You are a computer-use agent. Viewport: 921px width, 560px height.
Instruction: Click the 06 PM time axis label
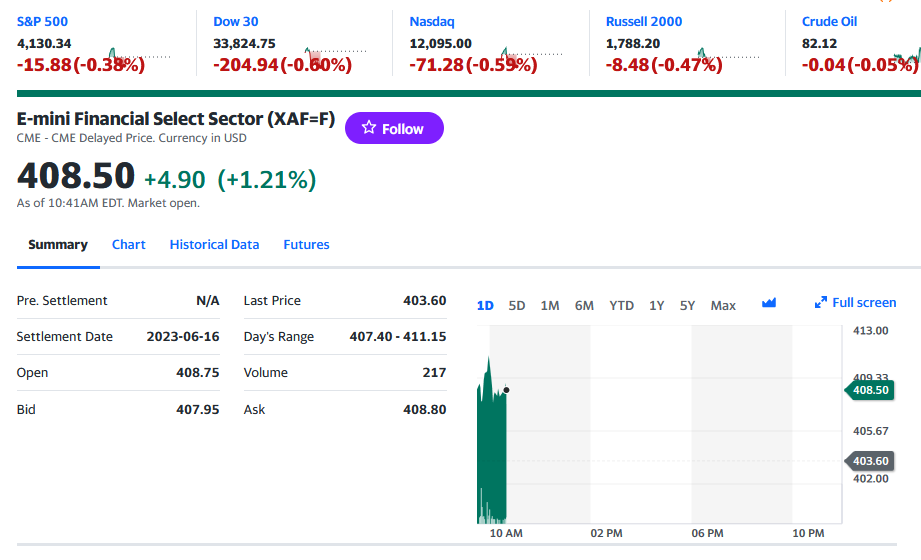[708, 534]
